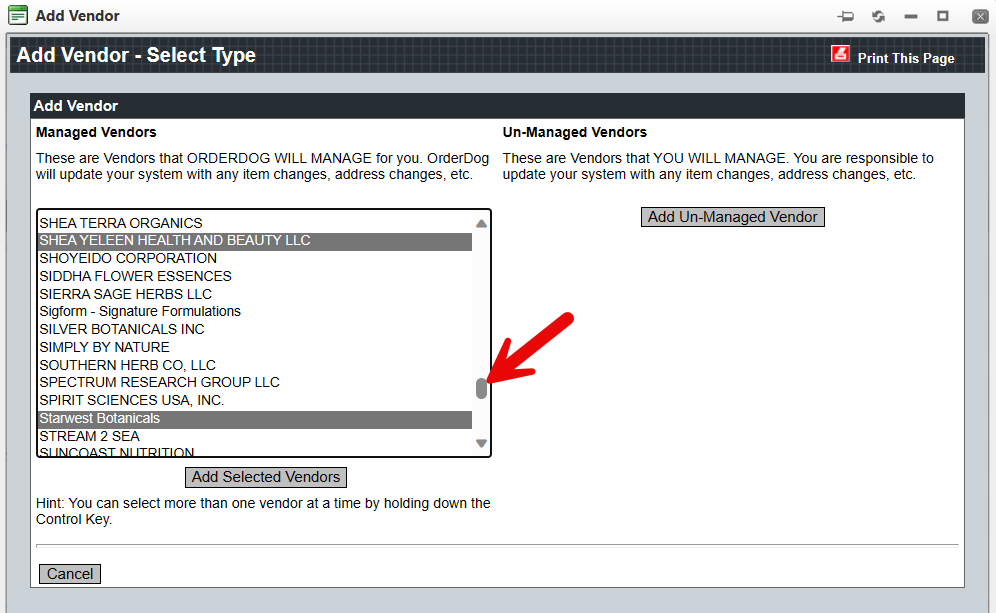Click the Add Un-Managed Vendor button
This screenshot has height=613, width=996.
pyautogui.click(x=732, y=217)
